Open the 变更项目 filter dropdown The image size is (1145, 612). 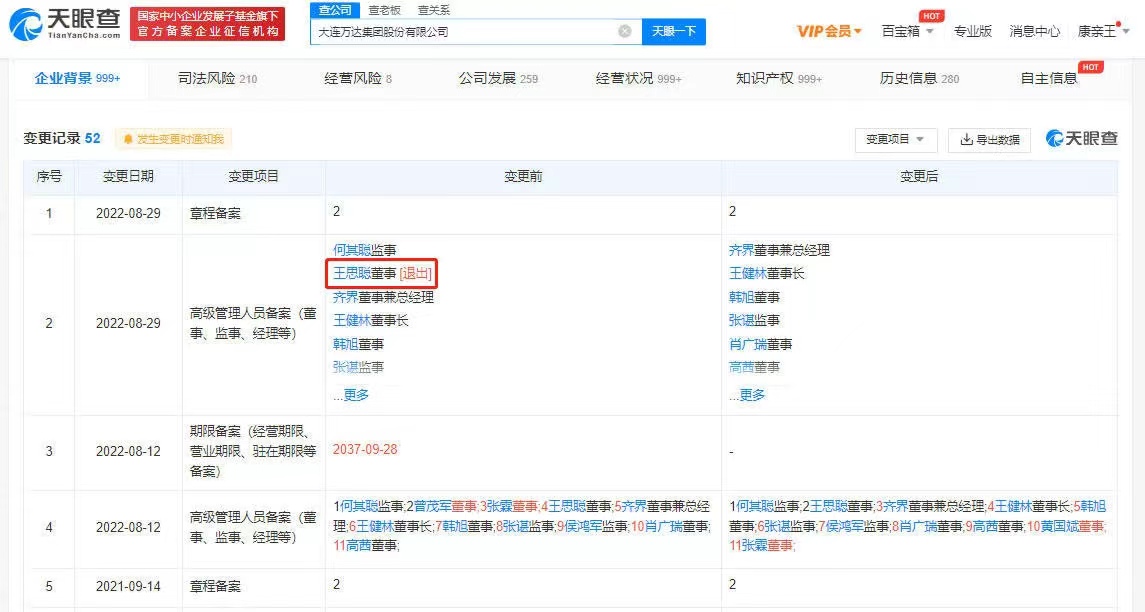tap(895, 139)
